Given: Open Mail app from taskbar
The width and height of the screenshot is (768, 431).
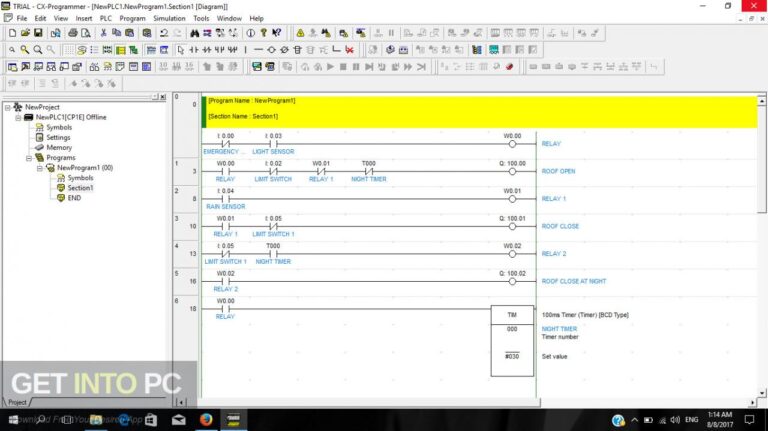Looking at the screenshot, I should coord(179,420).
